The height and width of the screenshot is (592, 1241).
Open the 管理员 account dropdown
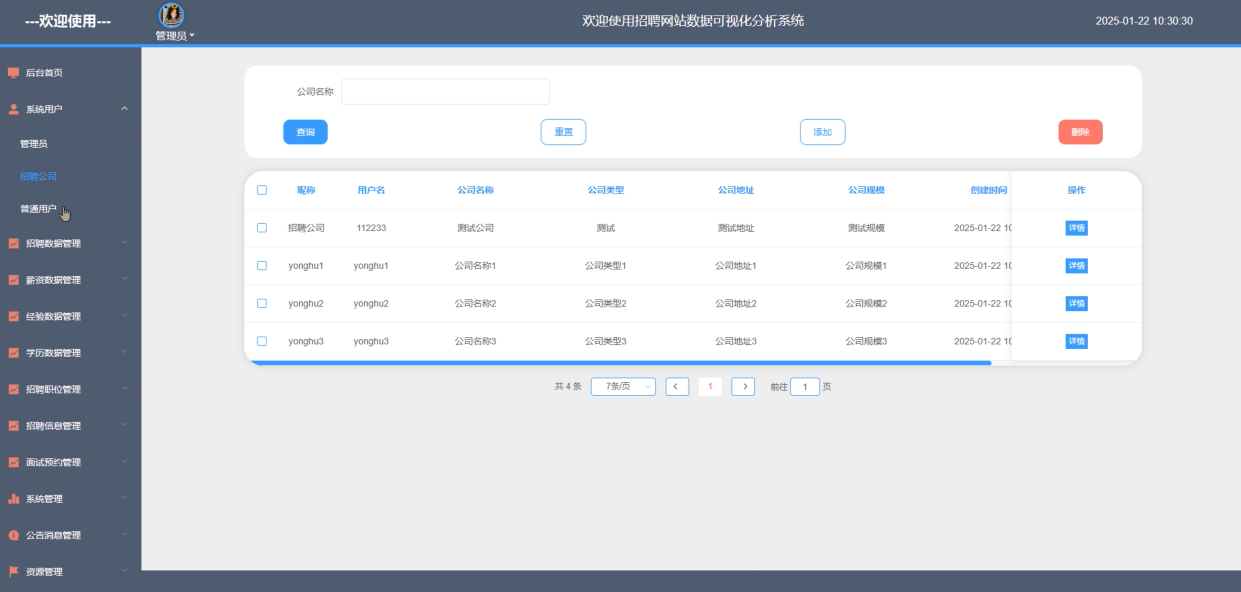click(175, 36)
